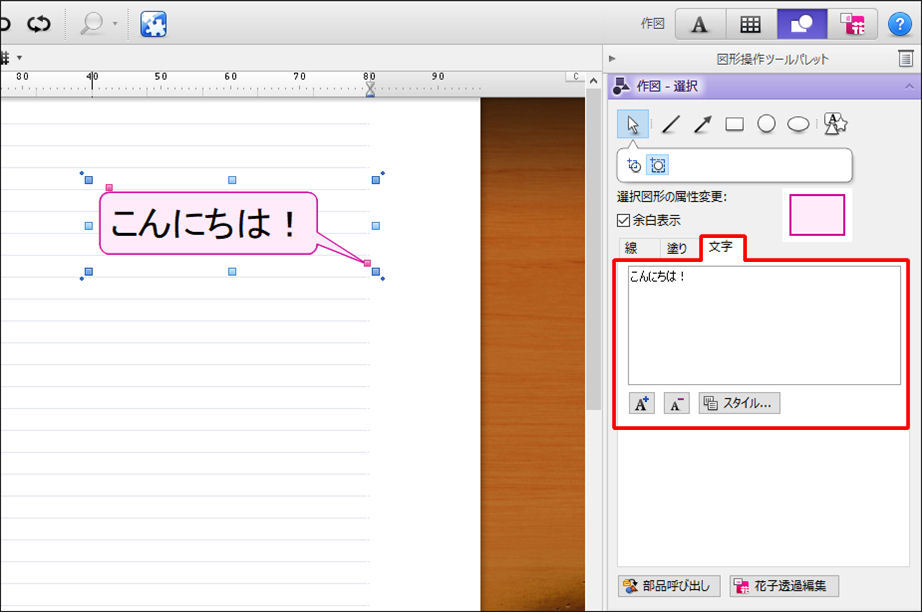
Task: Select the rectangle shape tool
Action: pos(734,124)
